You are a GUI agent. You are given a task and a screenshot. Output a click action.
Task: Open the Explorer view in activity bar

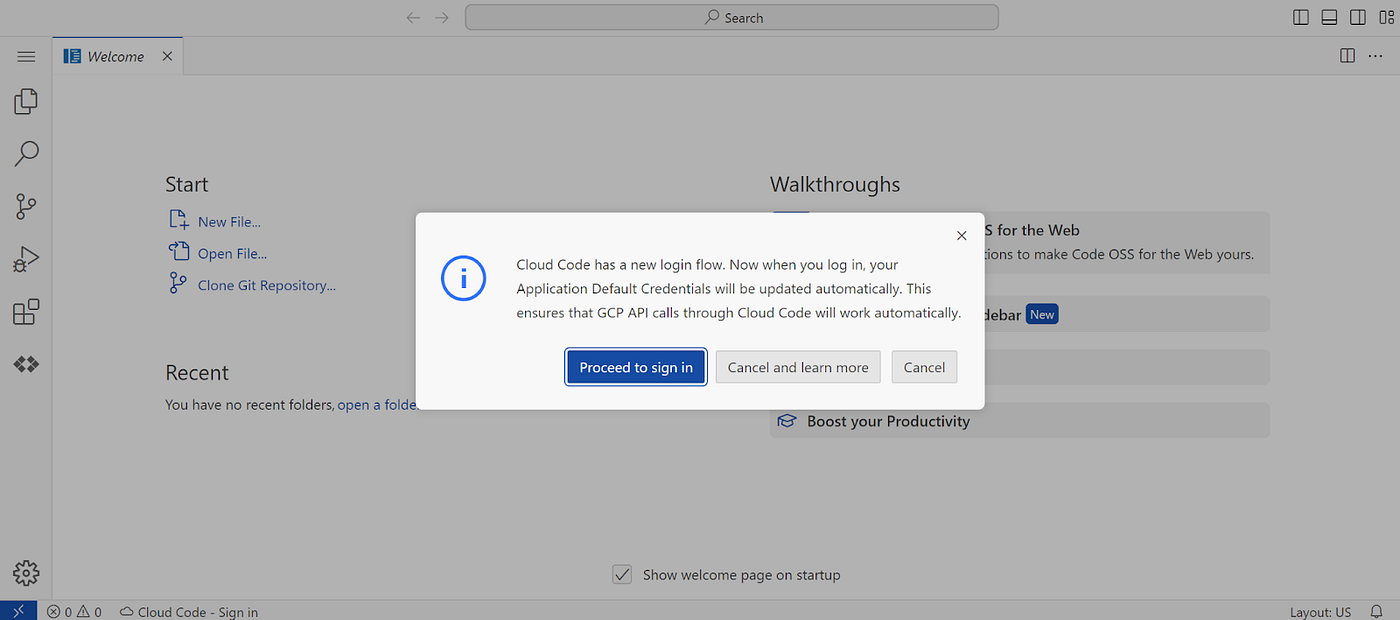26,101
